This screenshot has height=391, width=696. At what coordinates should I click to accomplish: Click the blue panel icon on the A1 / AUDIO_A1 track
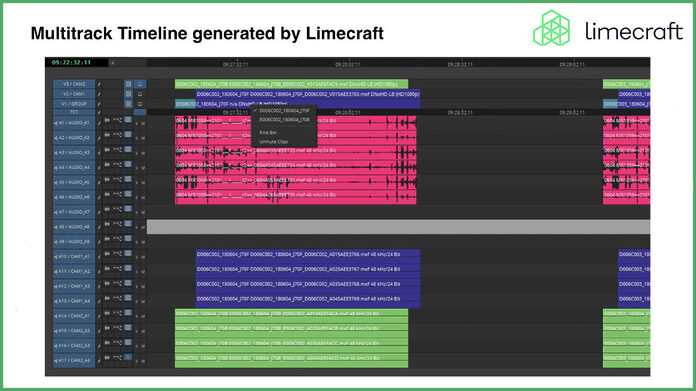(128, 120)
